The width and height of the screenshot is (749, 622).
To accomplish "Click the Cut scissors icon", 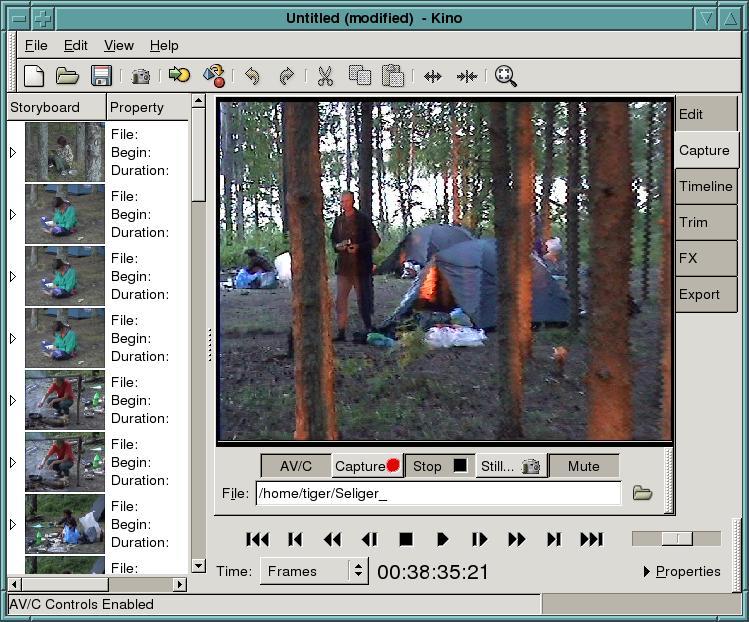I will (325, 76).
